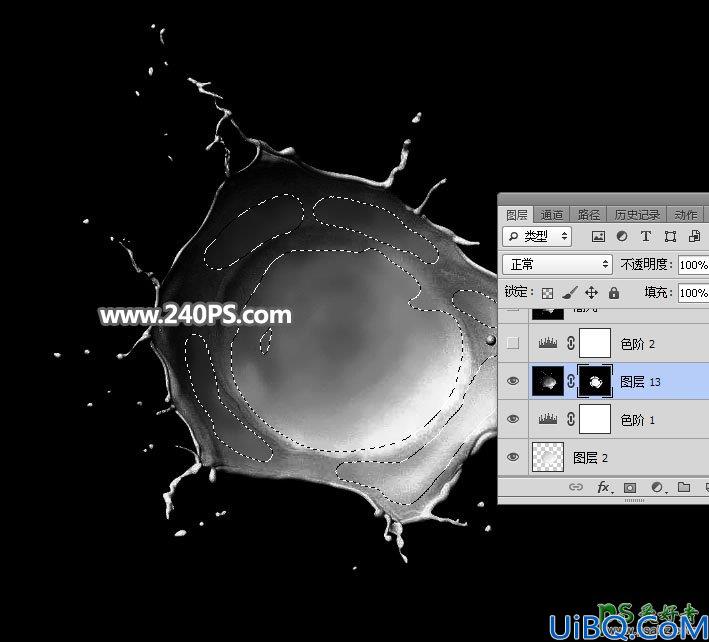The width and height of the screenshot is (709, 642).
Task: Click the 不透明度 opacity value field
Action: click(693, 264)
